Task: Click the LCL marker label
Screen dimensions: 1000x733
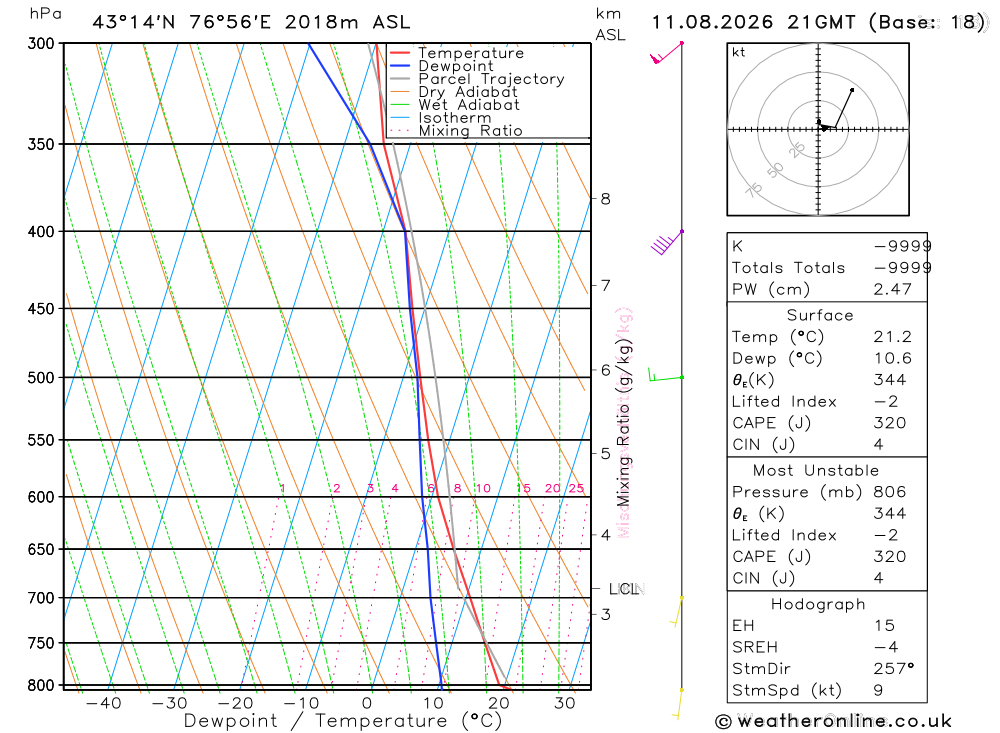Action: coord(624,589)
